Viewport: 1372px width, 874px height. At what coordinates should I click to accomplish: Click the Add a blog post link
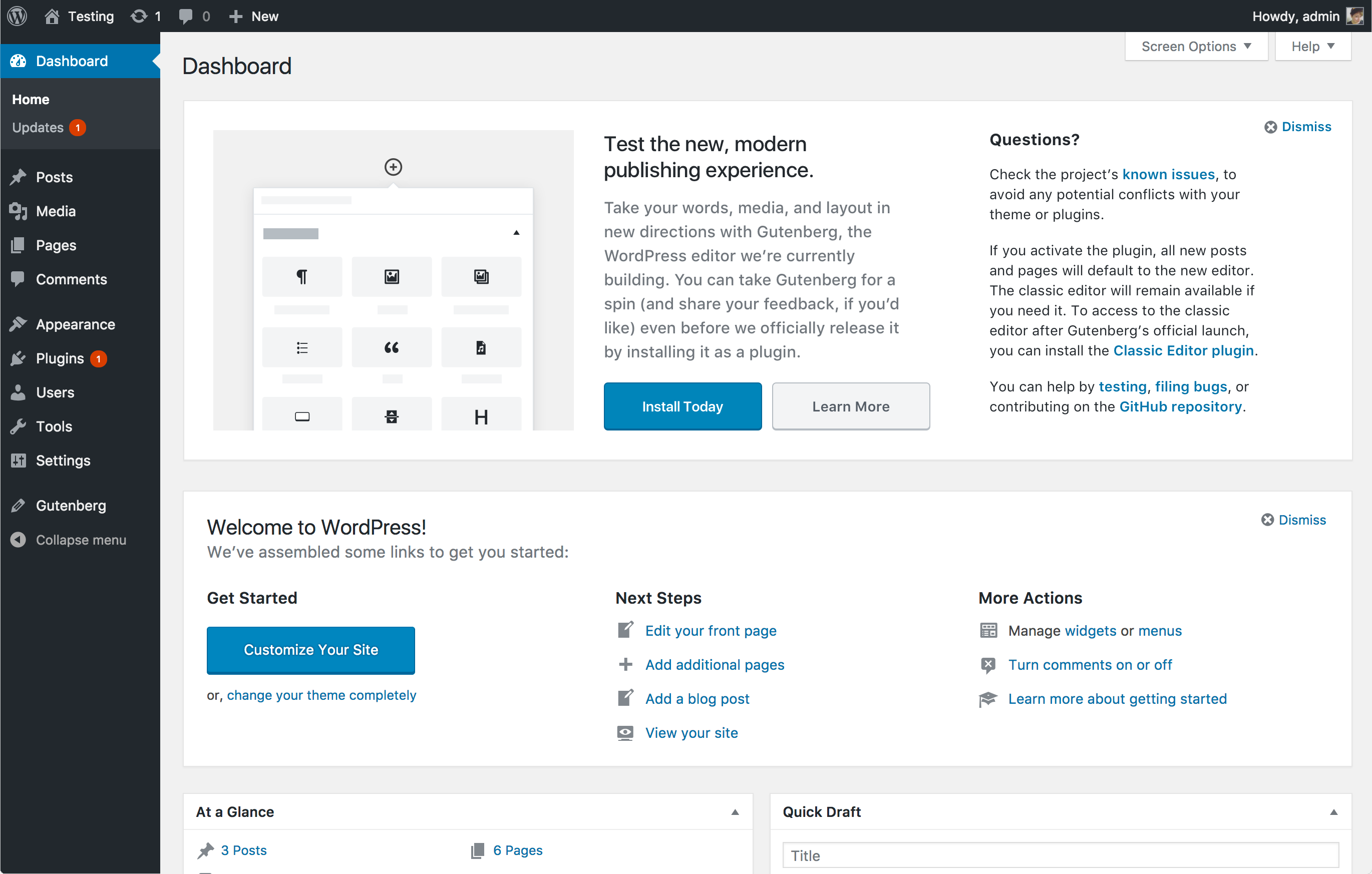tap(697, 699)
